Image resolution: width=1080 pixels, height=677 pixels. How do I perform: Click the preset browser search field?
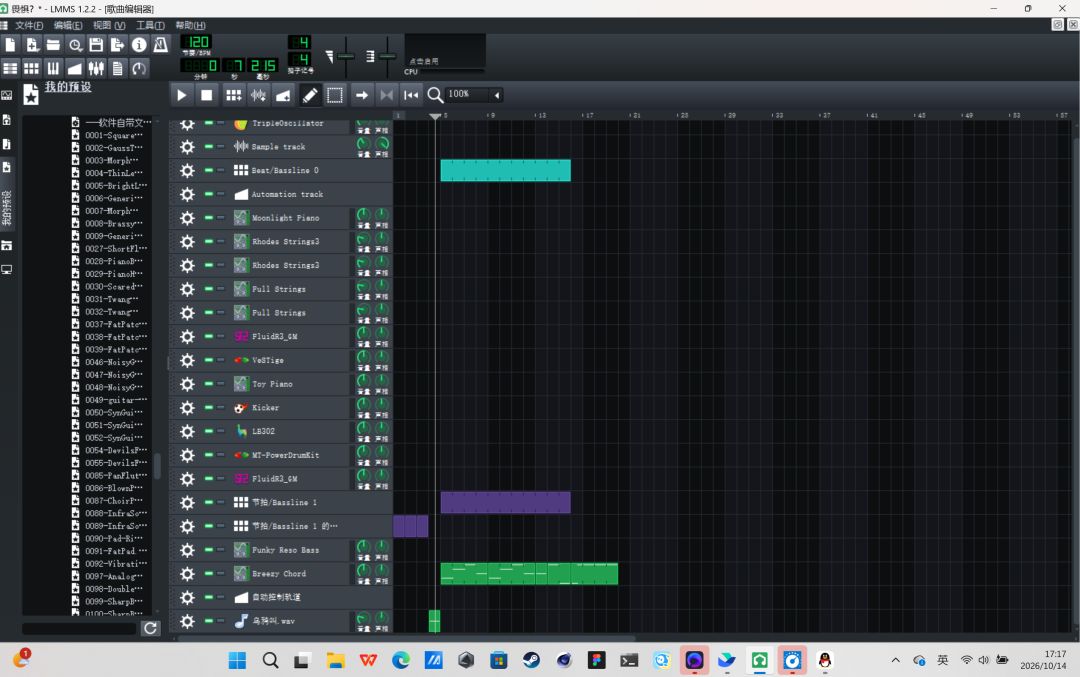(x=79, y=628)
